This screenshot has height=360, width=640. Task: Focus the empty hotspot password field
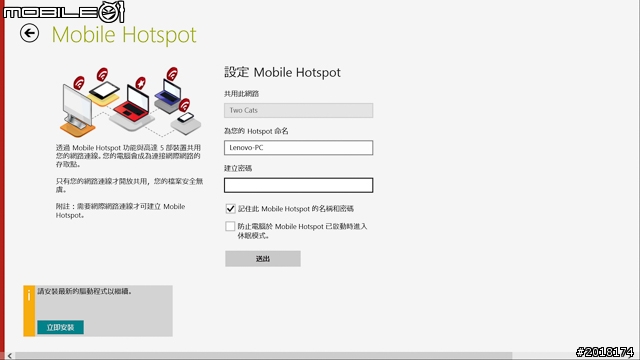coord(298,185)
